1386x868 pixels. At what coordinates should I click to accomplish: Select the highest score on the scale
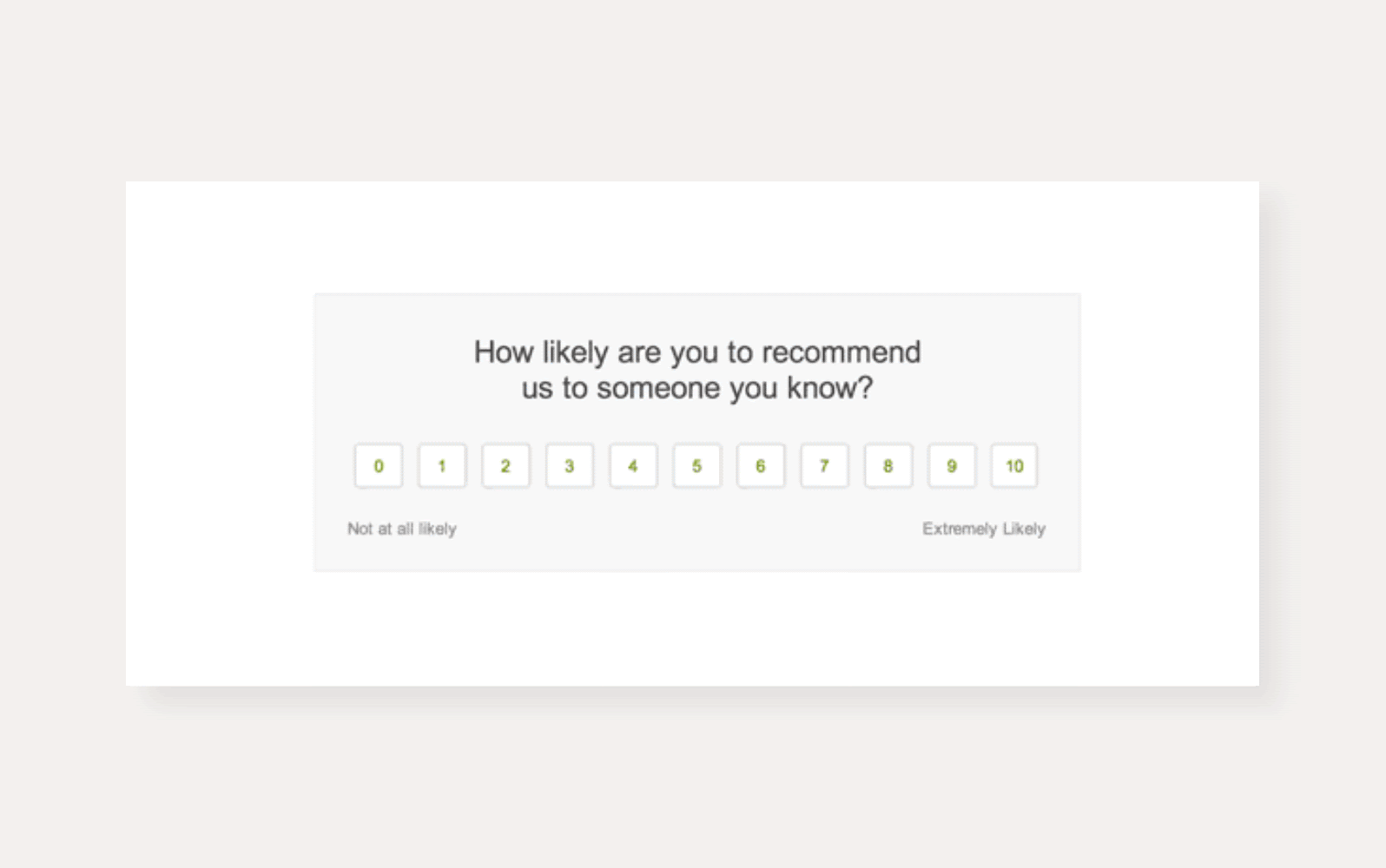(x=1014, y=465)
